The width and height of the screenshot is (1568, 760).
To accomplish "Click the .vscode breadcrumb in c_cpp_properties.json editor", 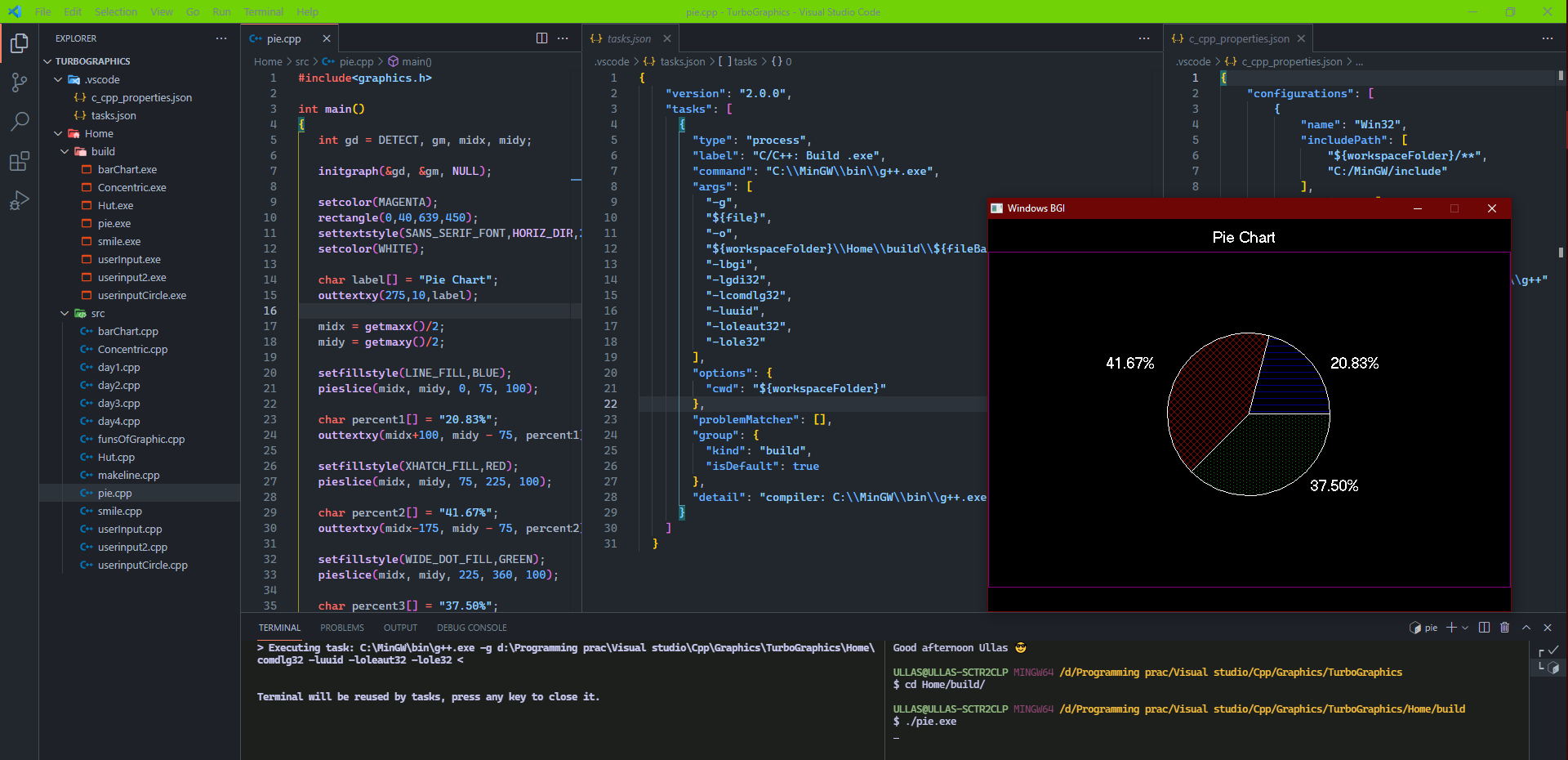I will click(x=1193, y=61).
